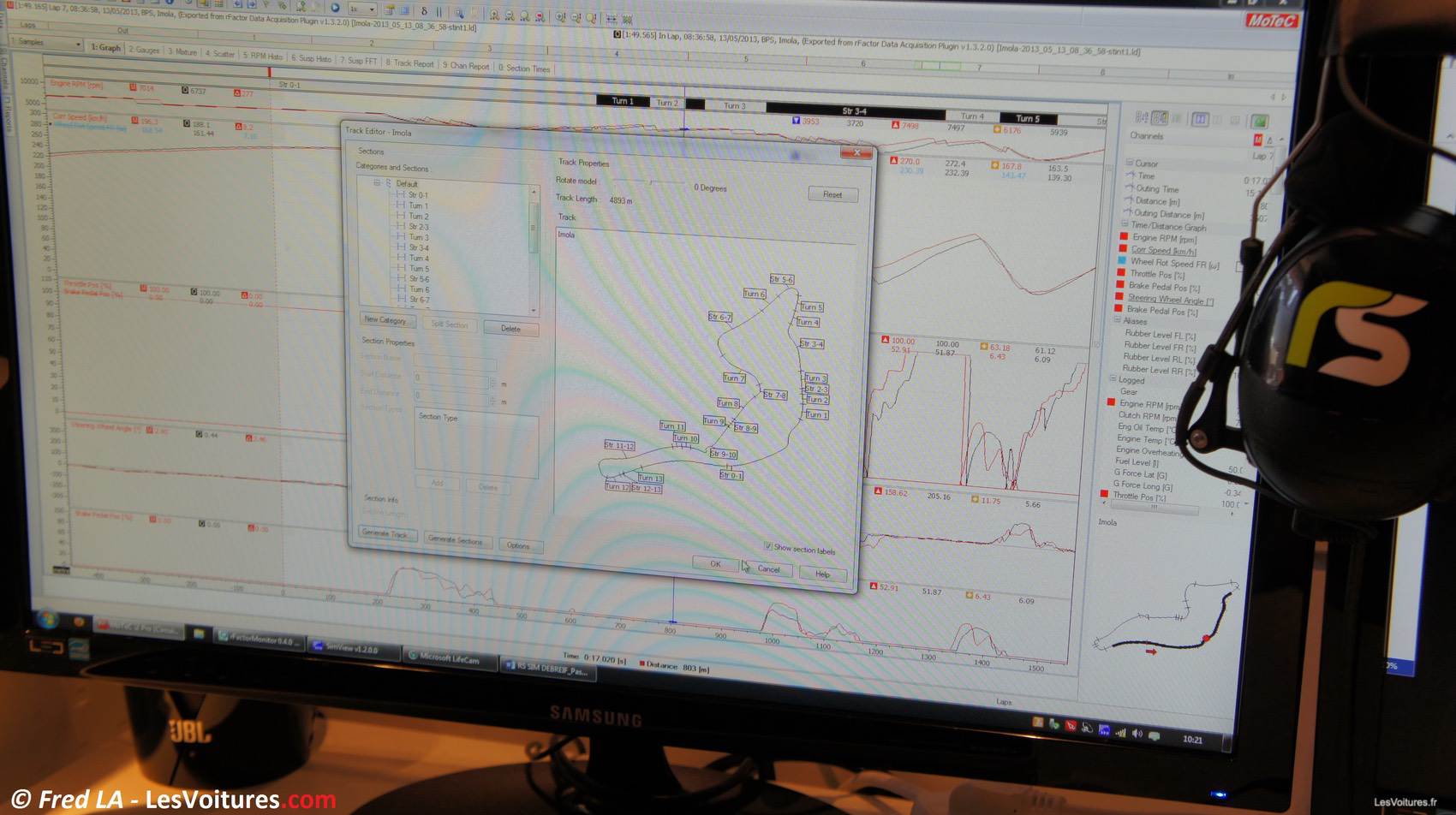
Task: Click the Reset button in Track Properties
Action: (x=832, y=194)
